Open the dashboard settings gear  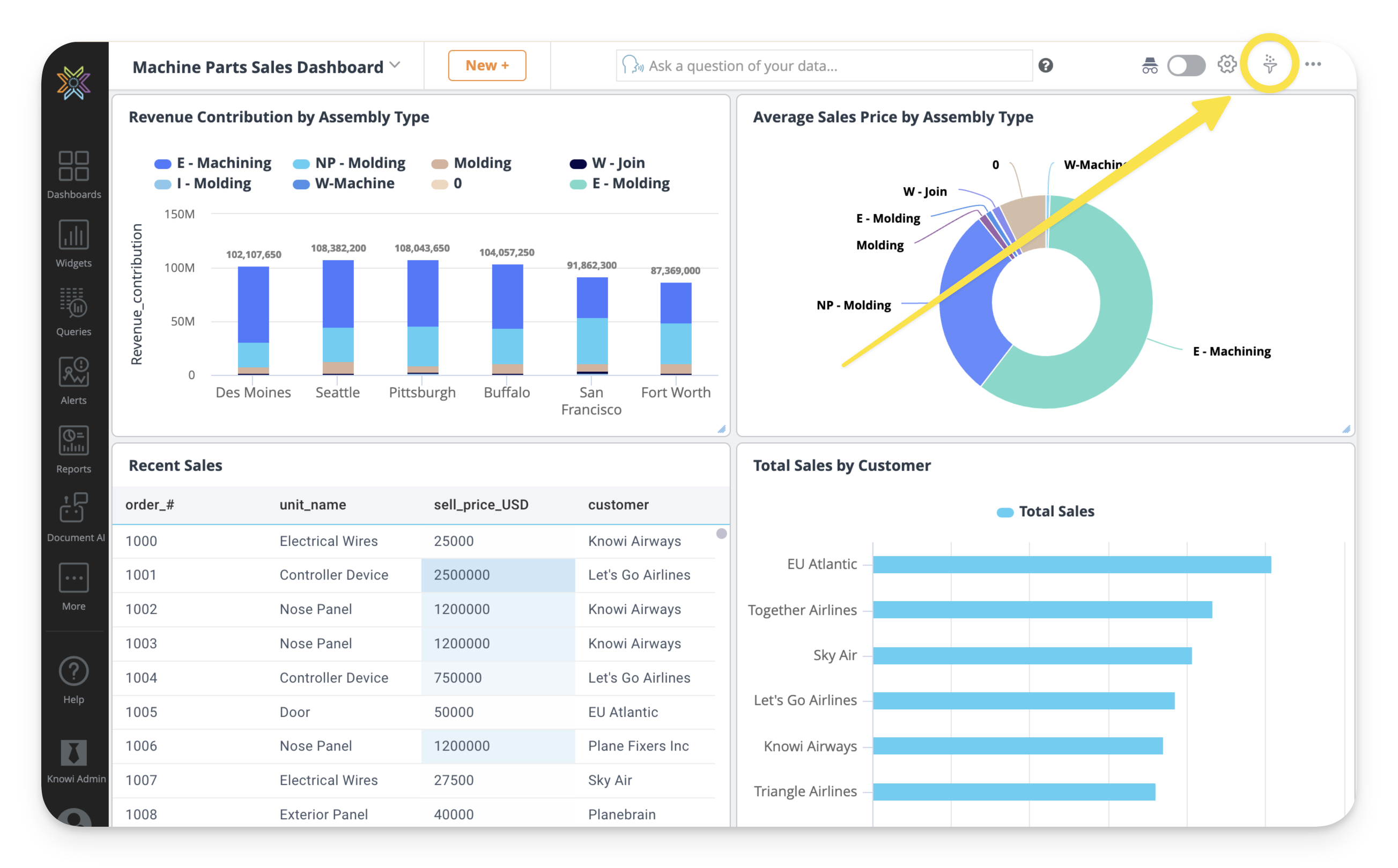coord(1227,64)
